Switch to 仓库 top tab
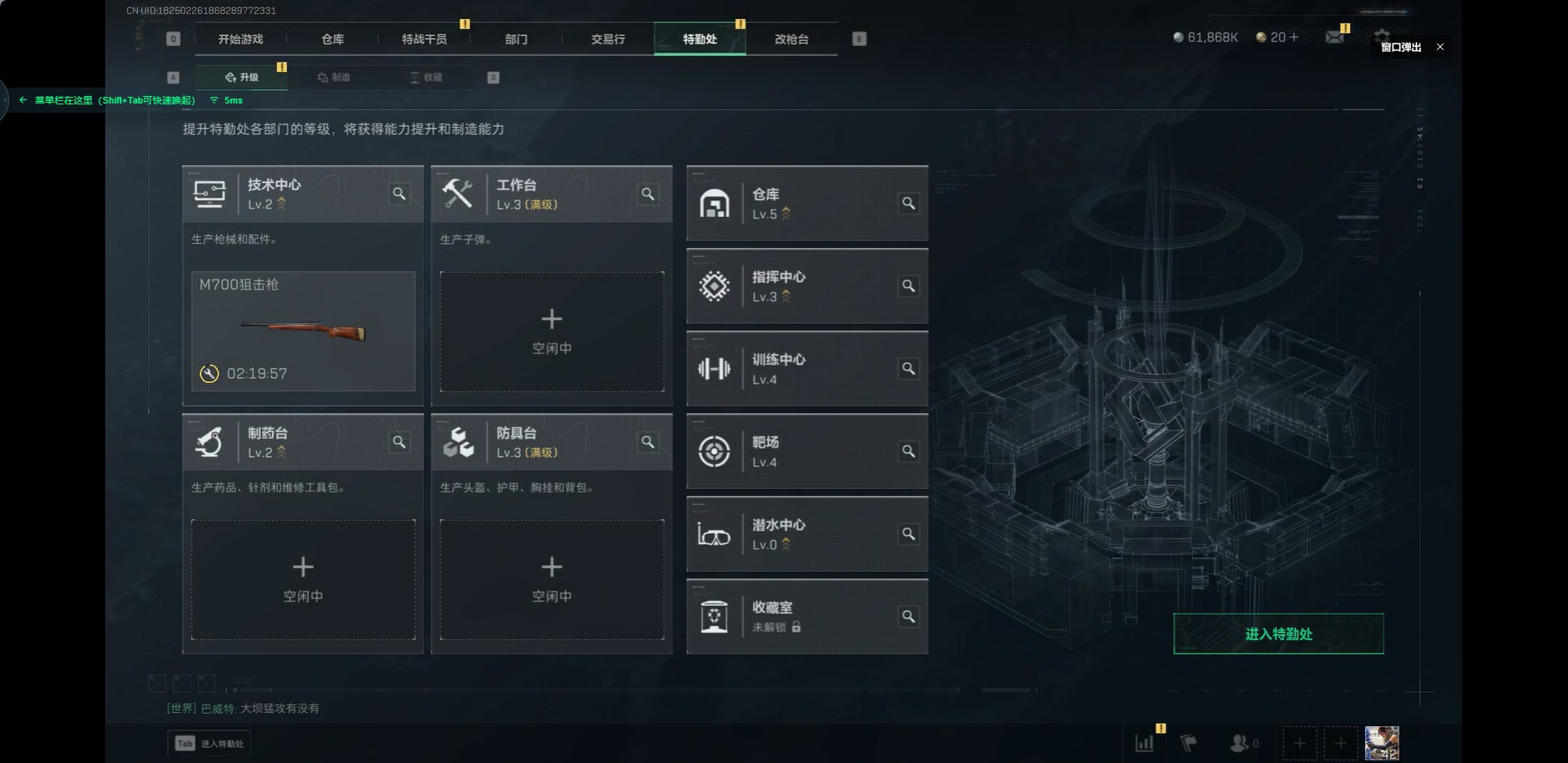 coord(332,39)
